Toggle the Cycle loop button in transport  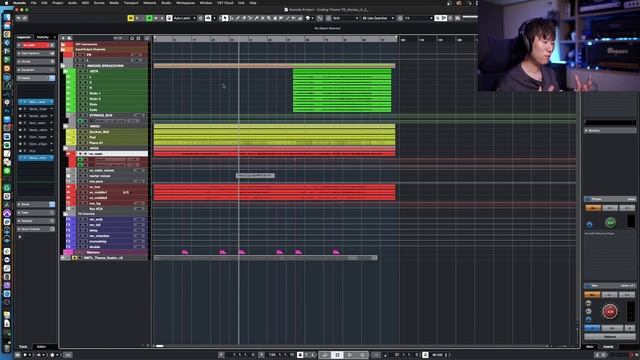[x=325, y=355]
